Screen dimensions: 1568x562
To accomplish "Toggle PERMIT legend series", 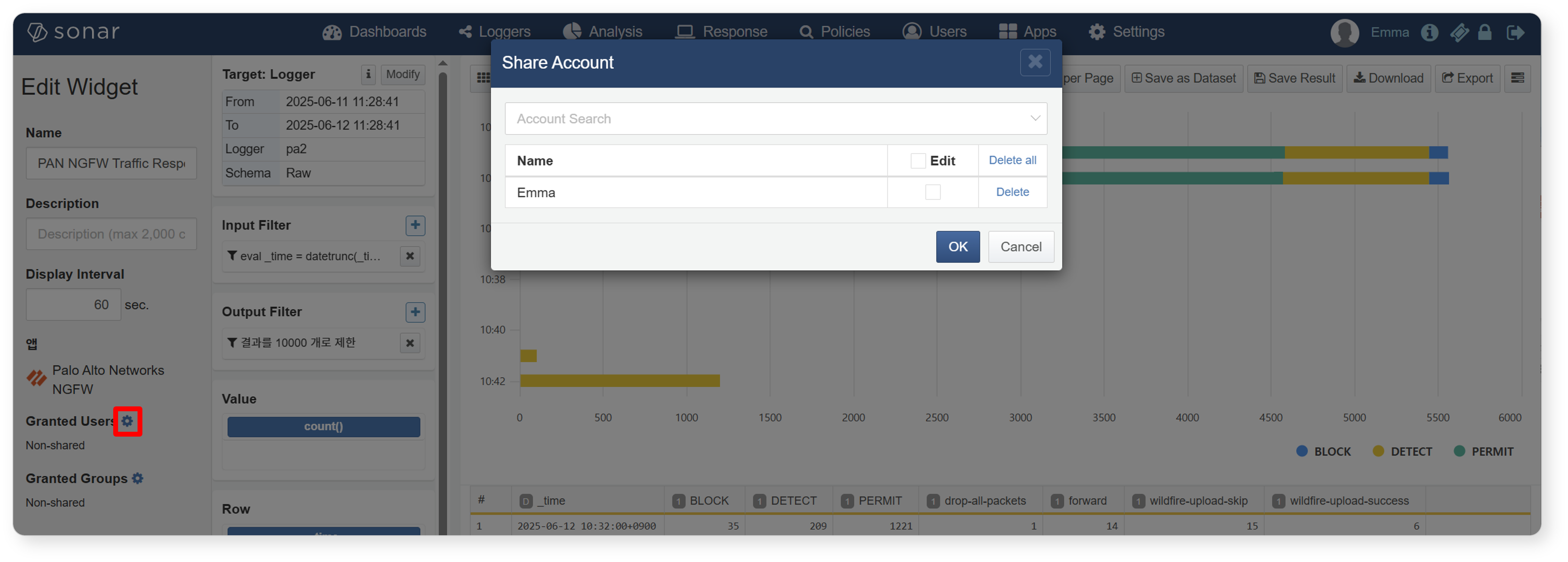I will (x=1483, y=451).
